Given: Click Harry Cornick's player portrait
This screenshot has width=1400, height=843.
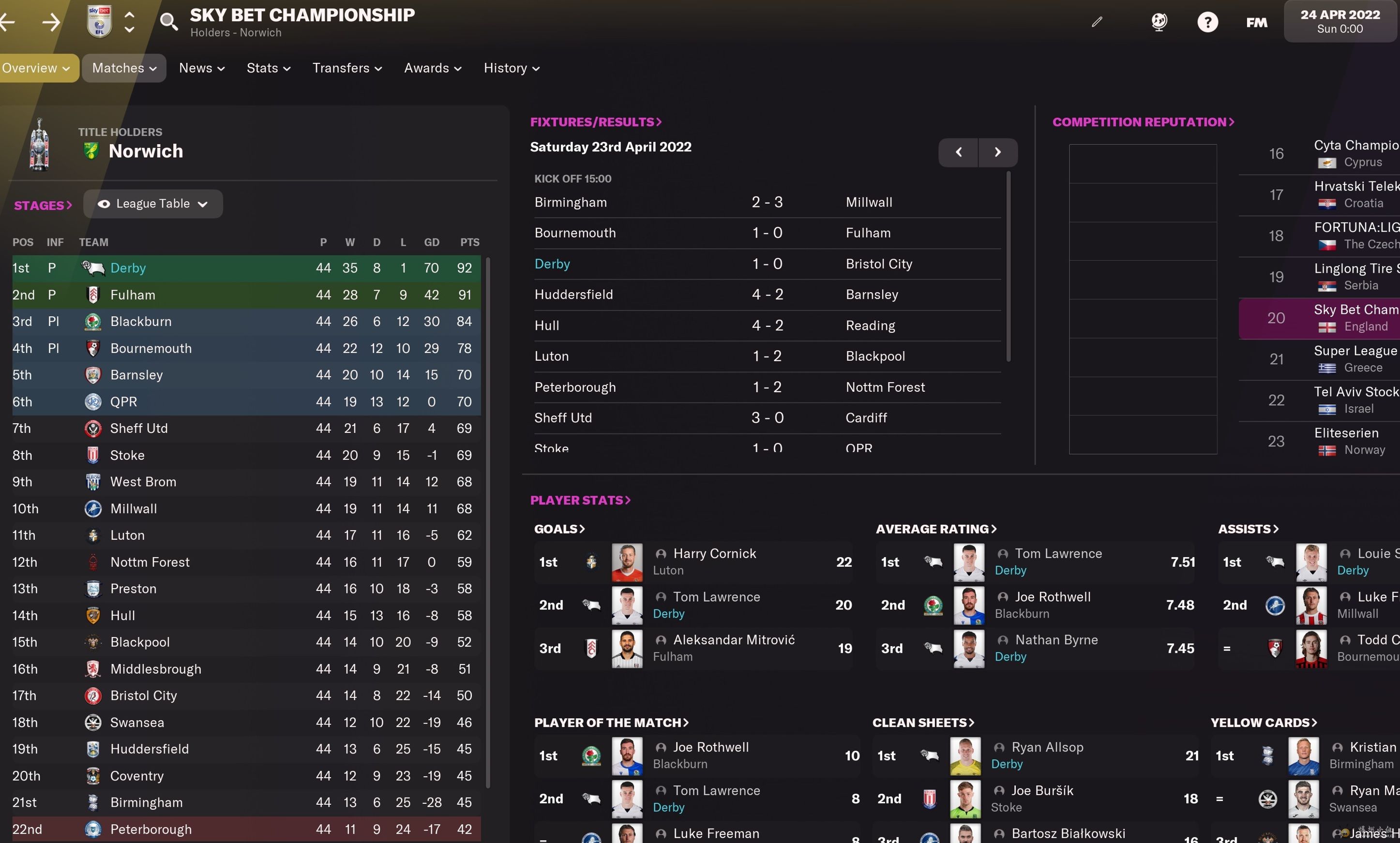Looking at the screenshot, I should click(627, 562).
